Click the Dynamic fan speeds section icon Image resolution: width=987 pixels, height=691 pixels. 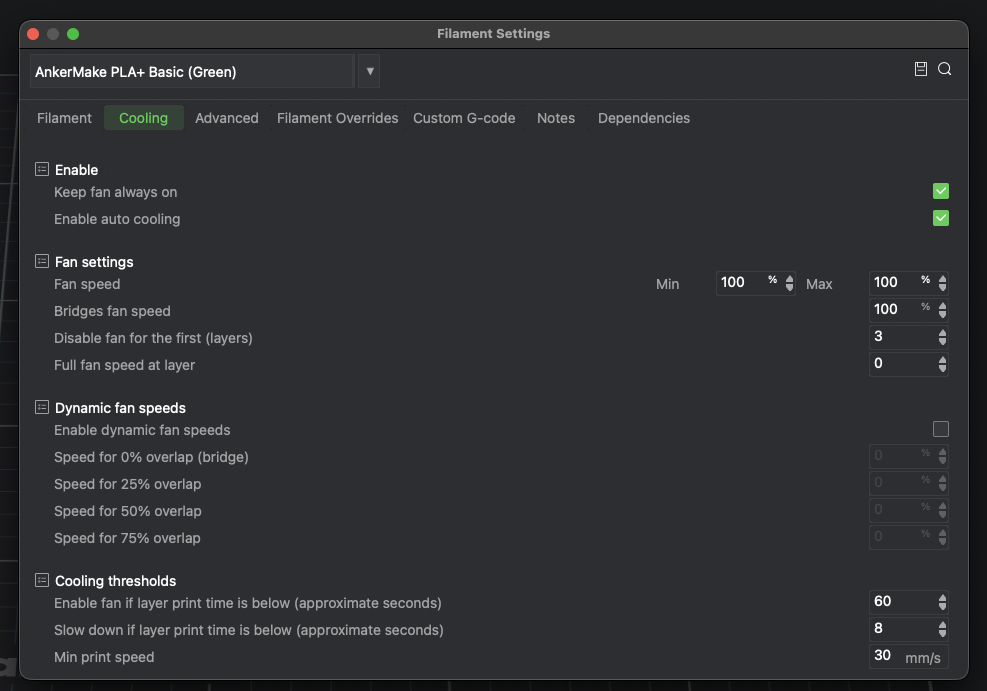click(42, 407)
